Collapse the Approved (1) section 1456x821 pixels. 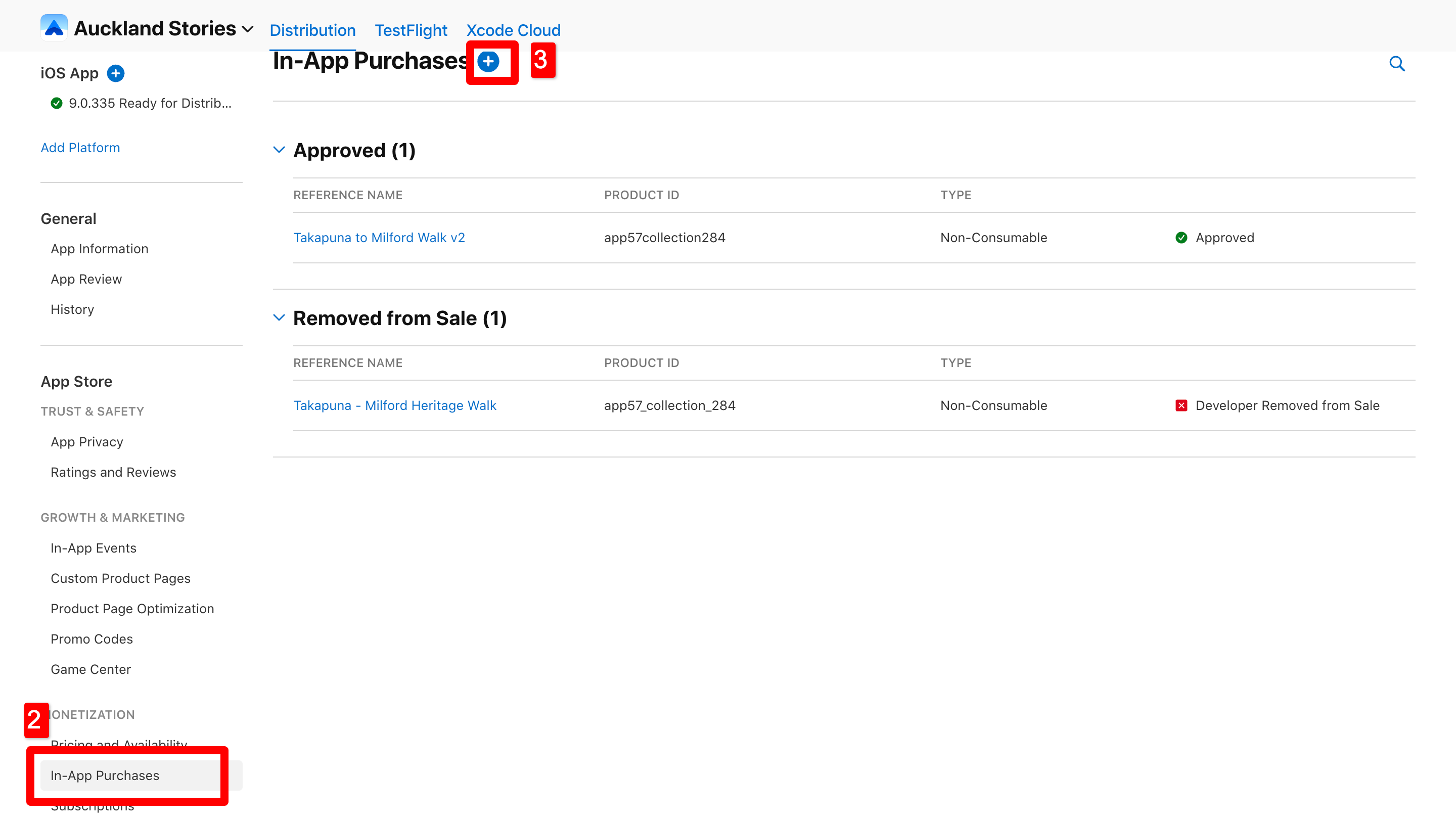point(279,150)
